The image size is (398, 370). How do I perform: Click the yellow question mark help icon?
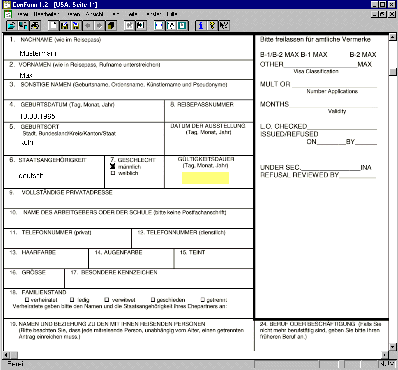click(212, 26)
